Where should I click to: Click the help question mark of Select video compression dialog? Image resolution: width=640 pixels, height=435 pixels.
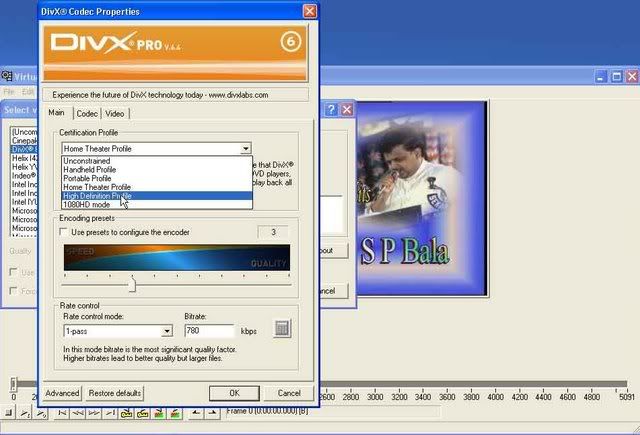click(331, 109)
